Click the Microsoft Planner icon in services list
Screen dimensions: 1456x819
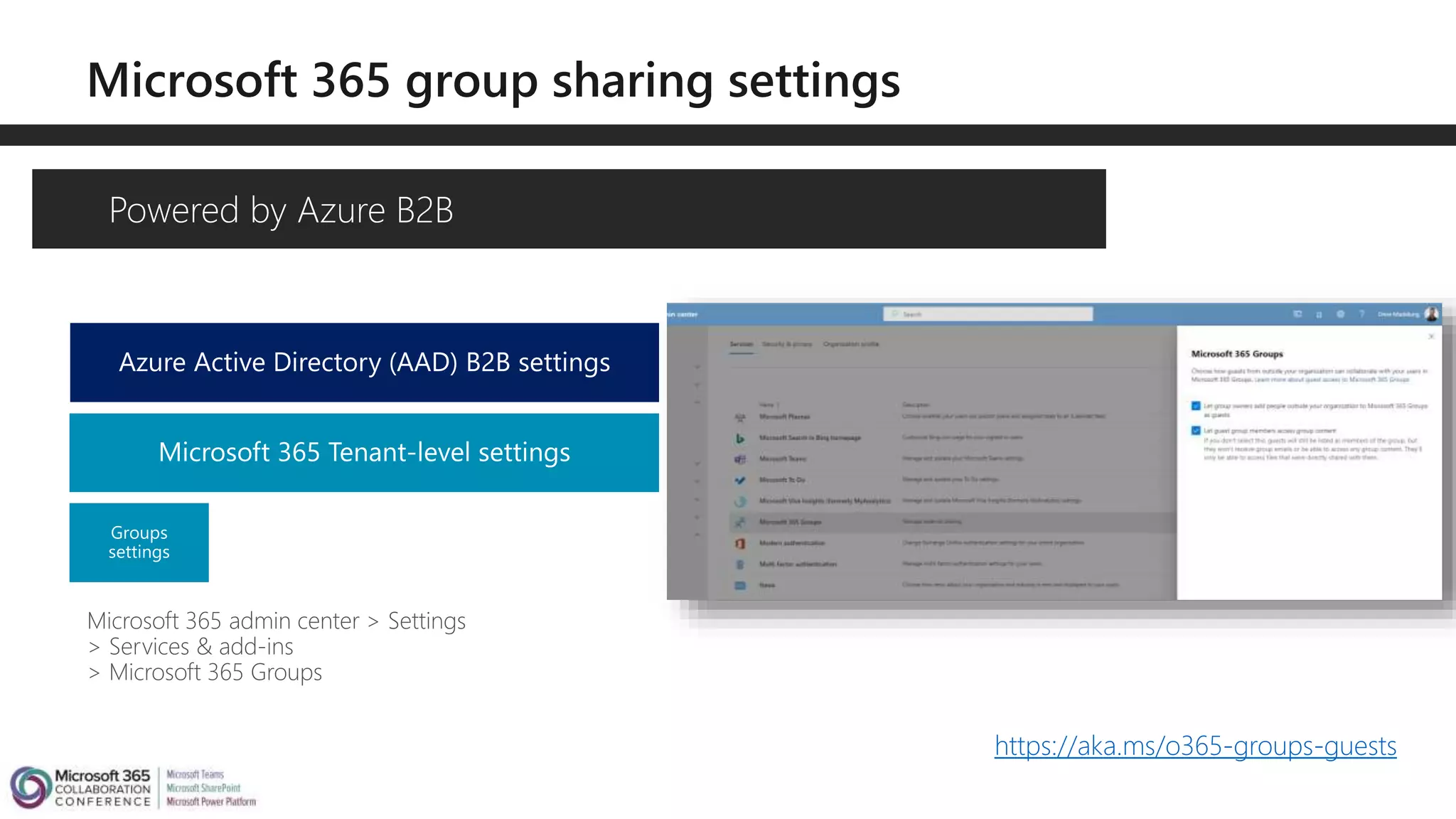[740, 417]
